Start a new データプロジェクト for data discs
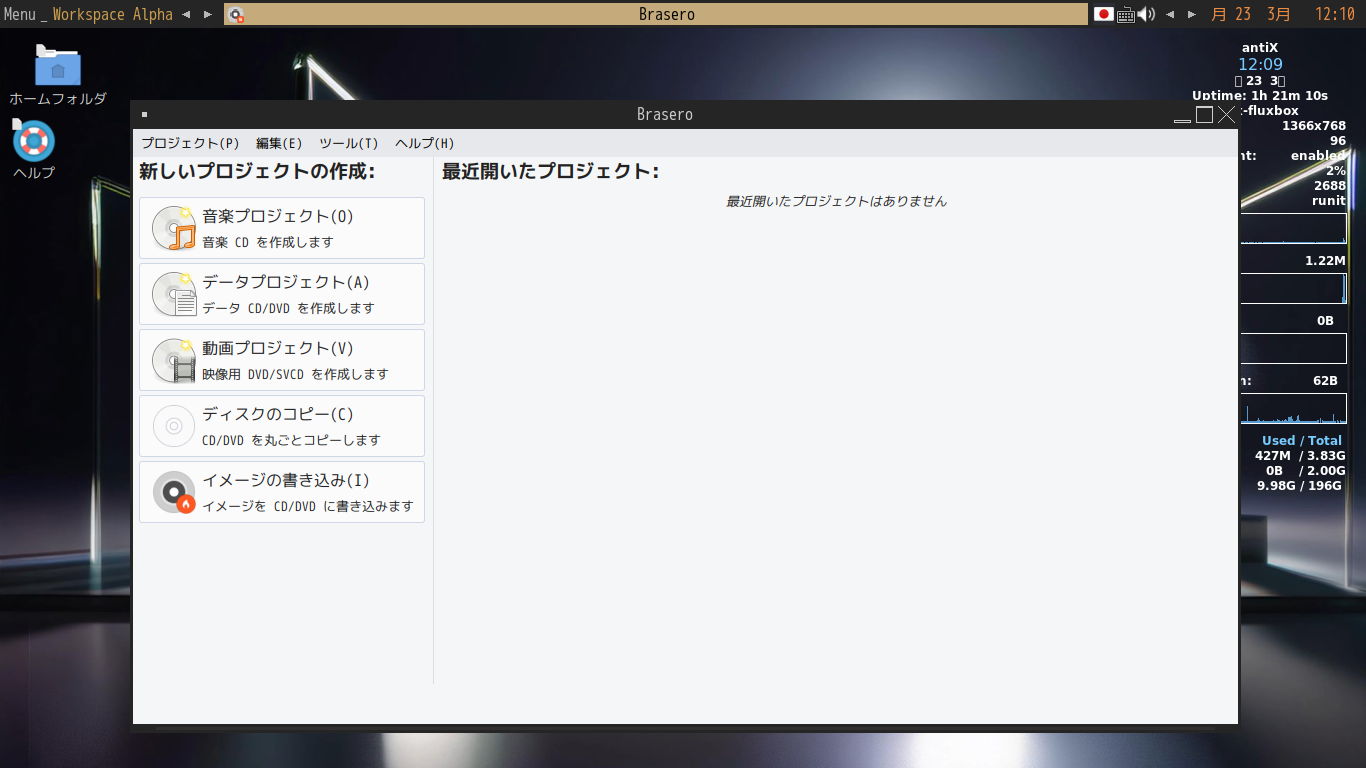 tap(281, 293)
